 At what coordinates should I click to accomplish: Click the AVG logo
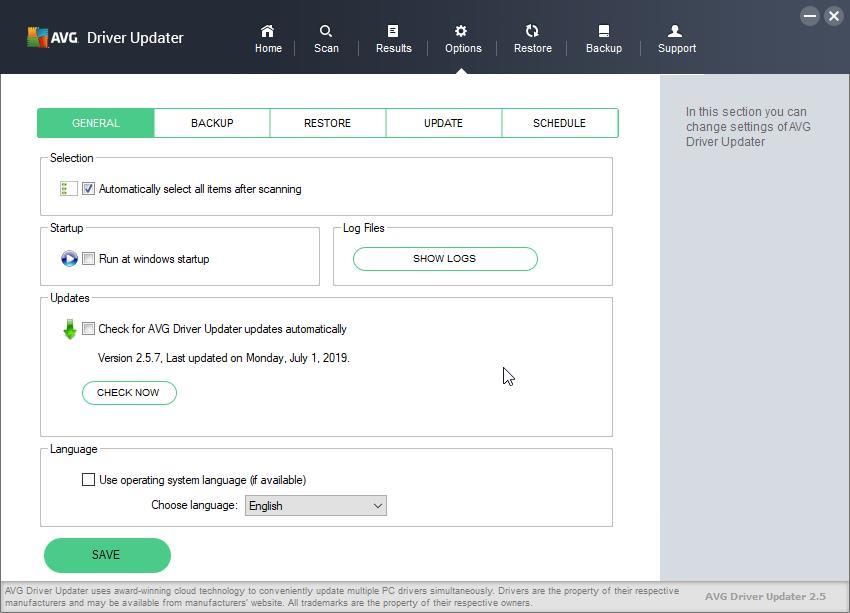point(53,37)
